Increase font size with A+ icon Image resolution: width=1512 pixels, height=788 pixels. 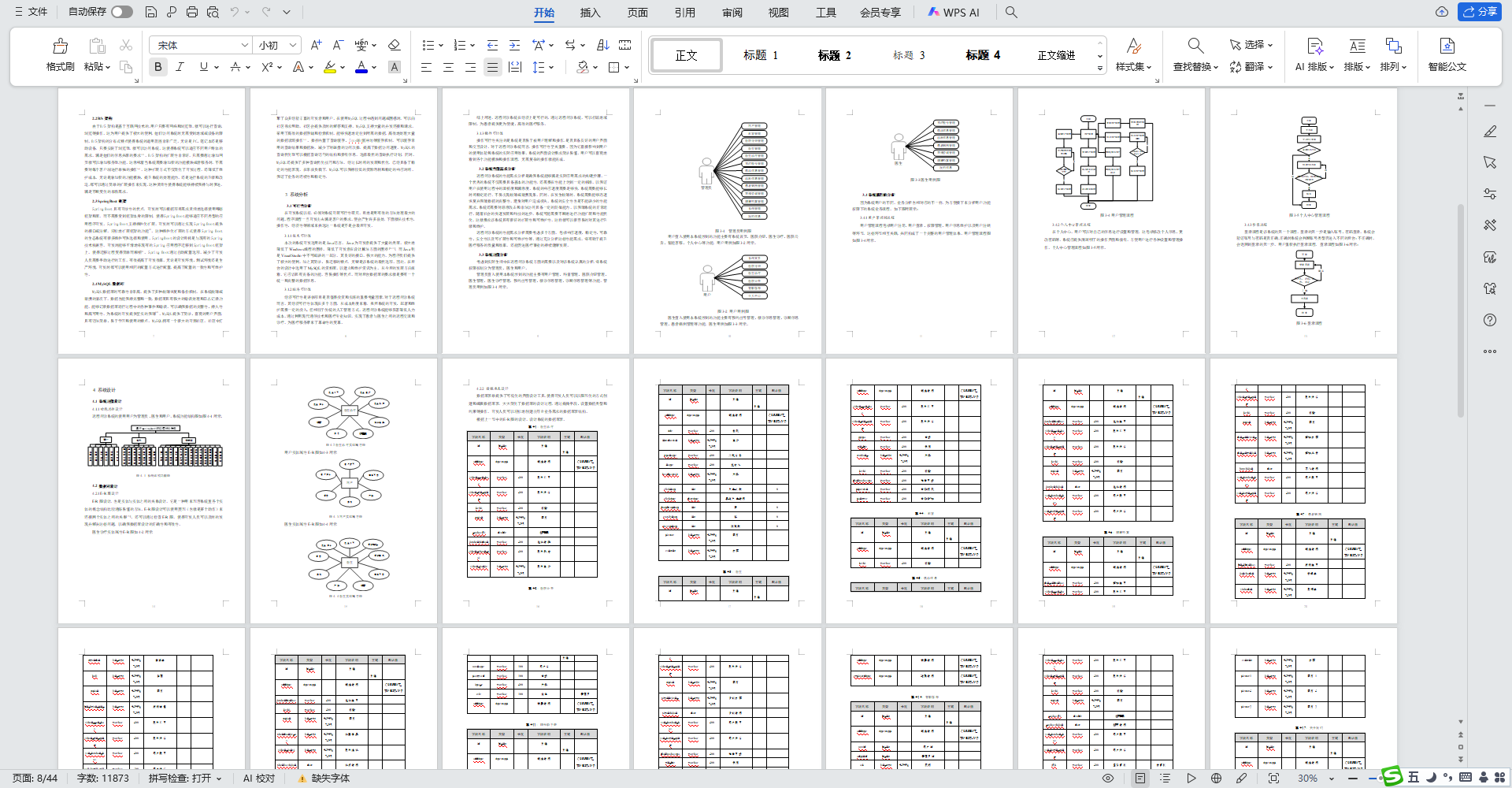pyautogui.click(x=316, y=45)
